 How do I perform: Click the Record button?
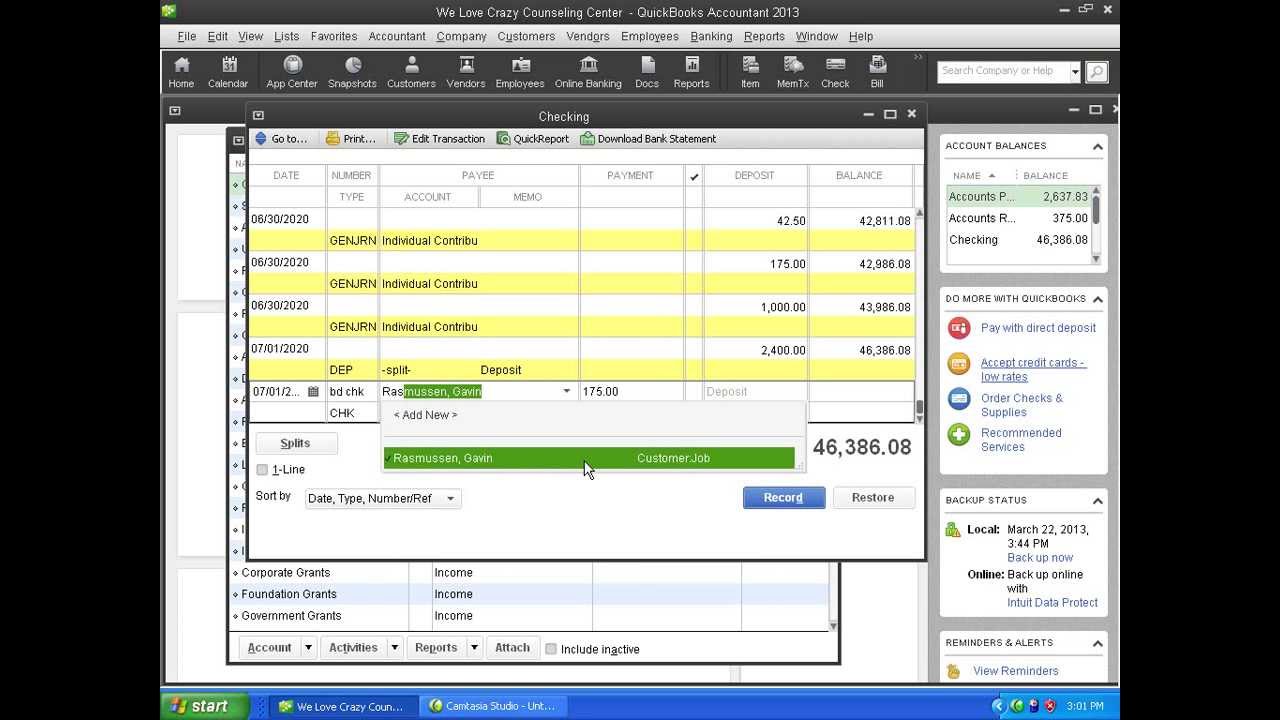coord(784,498)
